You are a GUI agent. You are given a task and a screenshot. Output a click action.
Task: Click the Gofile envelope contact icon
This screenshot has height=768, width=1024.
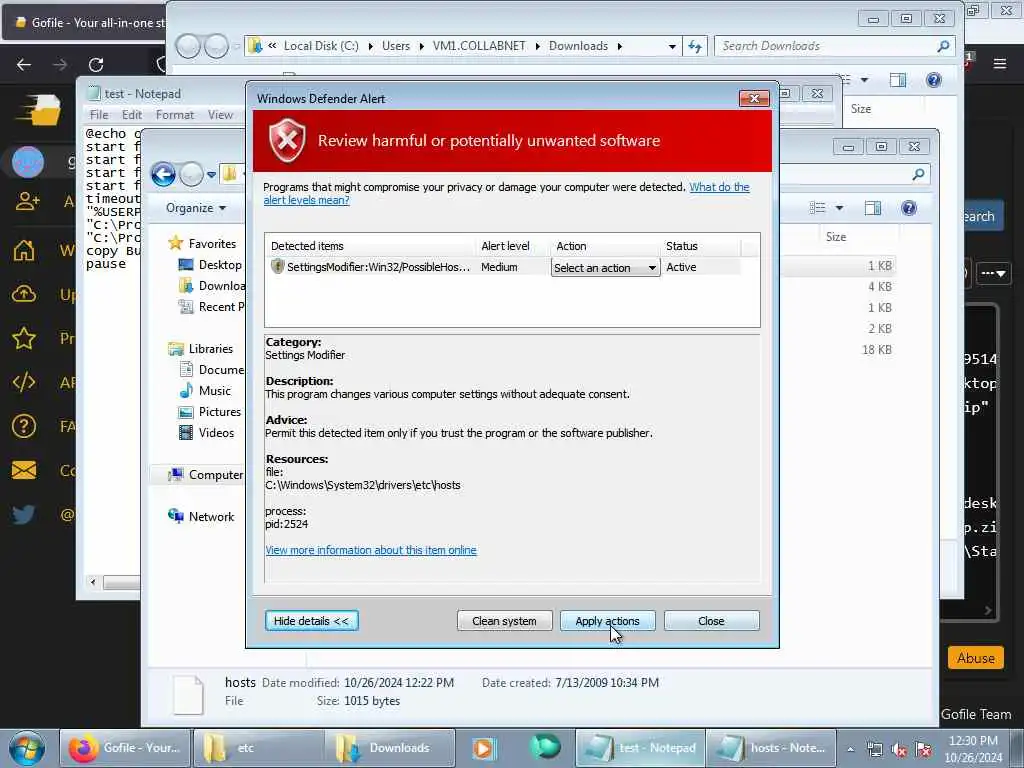pyautogui.click(x=24, y=470)
